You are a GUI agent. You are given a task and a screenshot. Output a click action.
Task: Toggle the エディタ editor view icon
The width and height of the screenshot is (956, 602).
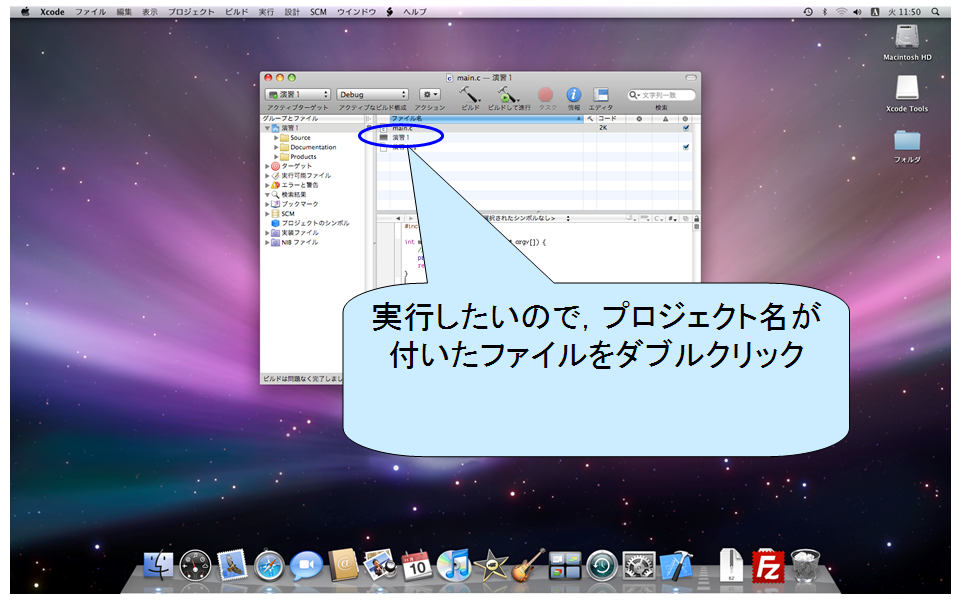[x=601, y=94]
